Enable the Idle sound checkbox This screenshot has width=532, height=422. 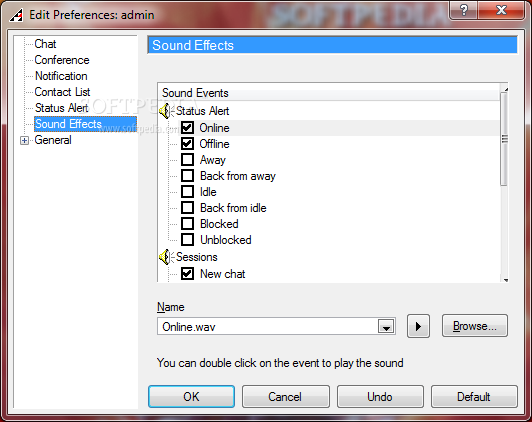pos(187,192)
